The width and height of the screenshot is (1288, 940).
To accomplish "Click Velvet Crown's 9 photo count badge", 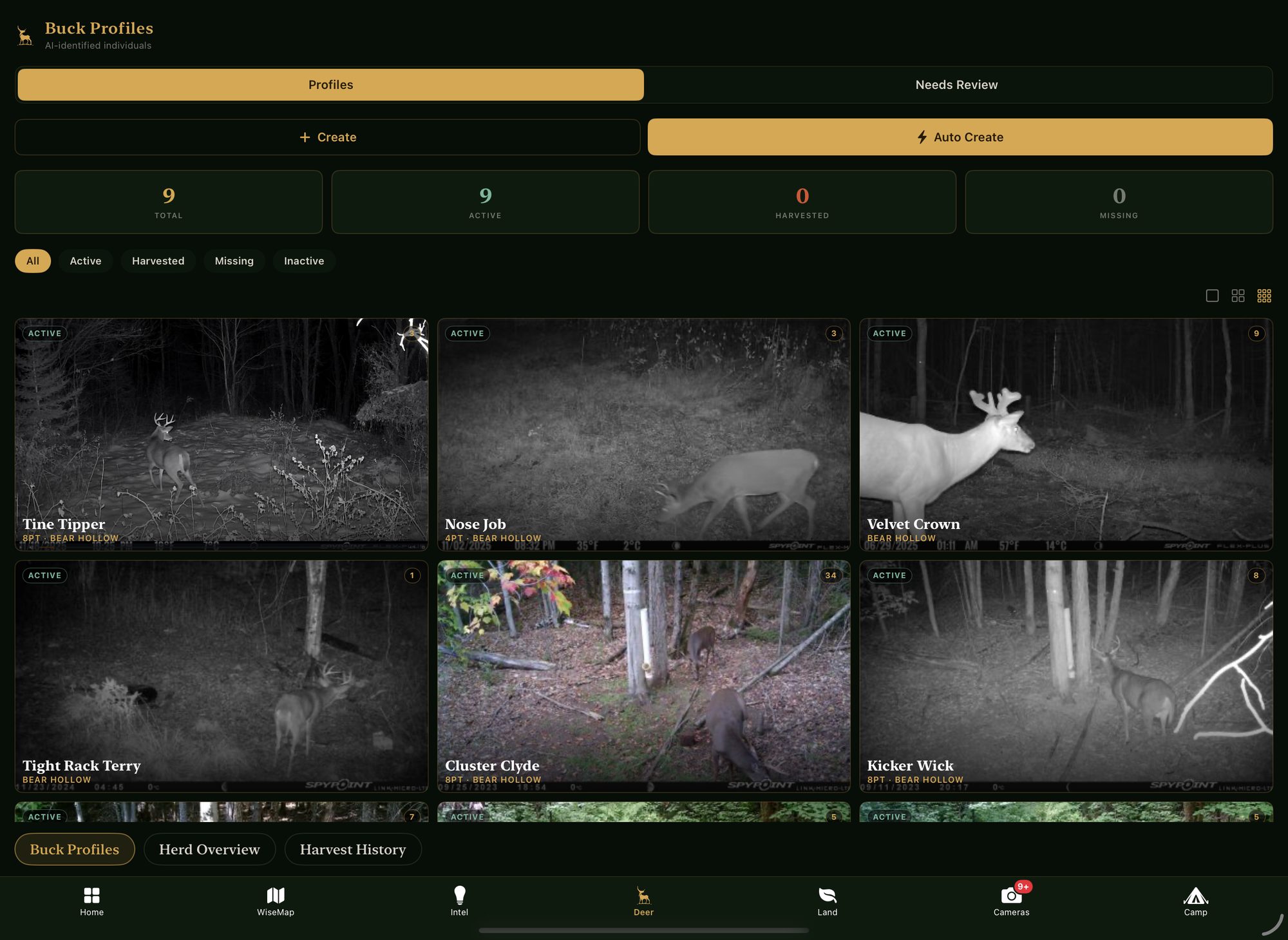I will click(1256, 333).
